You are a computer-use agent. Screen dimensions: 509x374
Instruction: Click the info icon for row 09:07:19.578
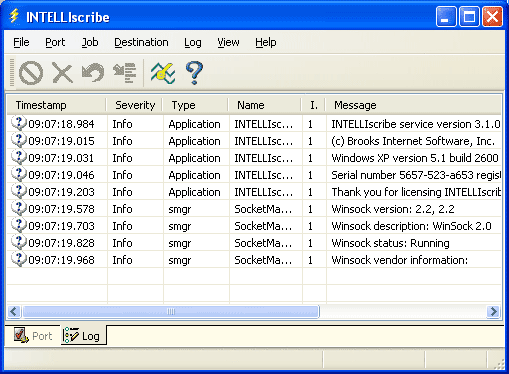point(19,208)
